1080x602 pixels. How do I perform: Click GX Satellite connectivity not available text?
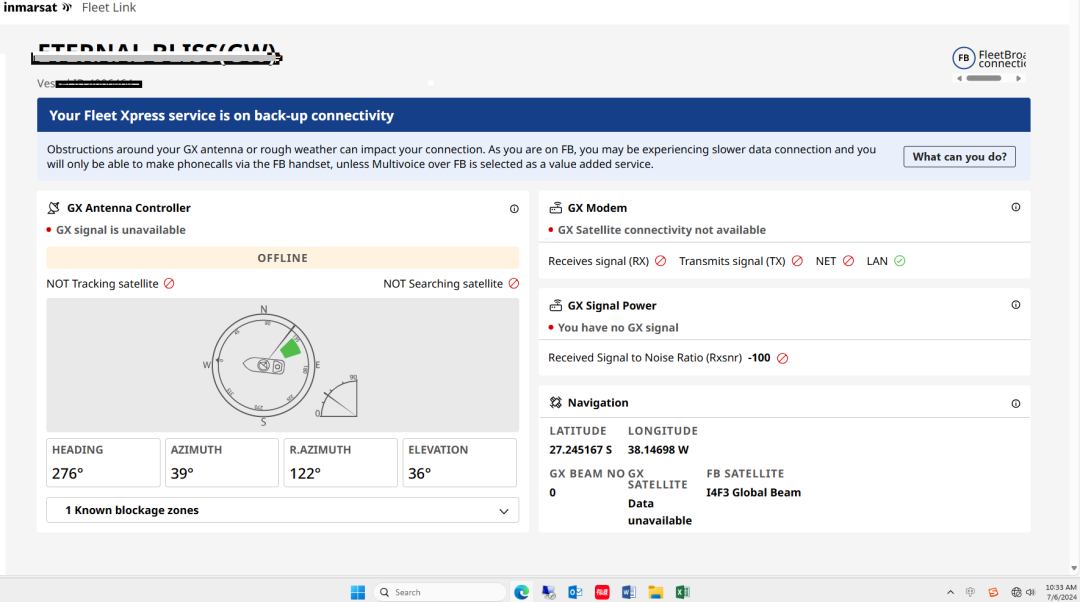click(x=662, y=230)
